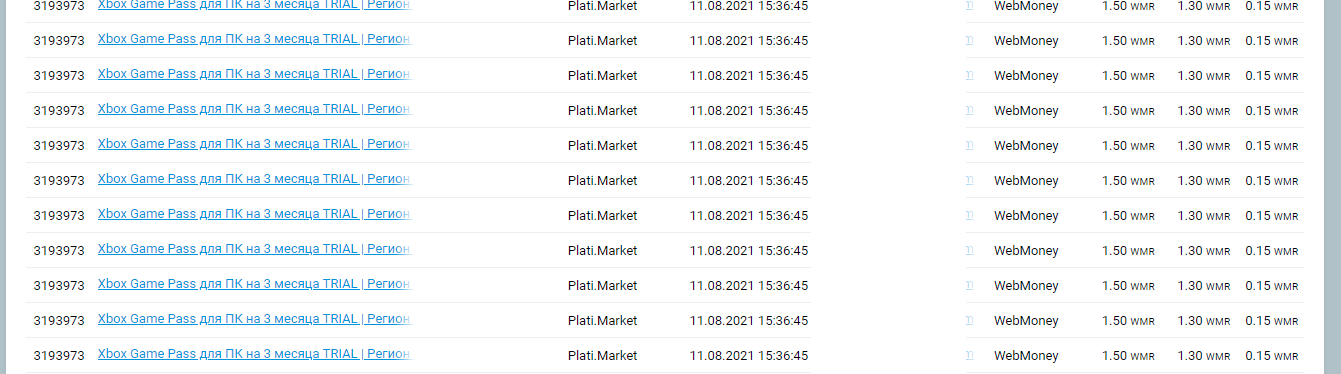
Task: Open the Xbox Game Pass link in eighth row
Action: point(254,250)
